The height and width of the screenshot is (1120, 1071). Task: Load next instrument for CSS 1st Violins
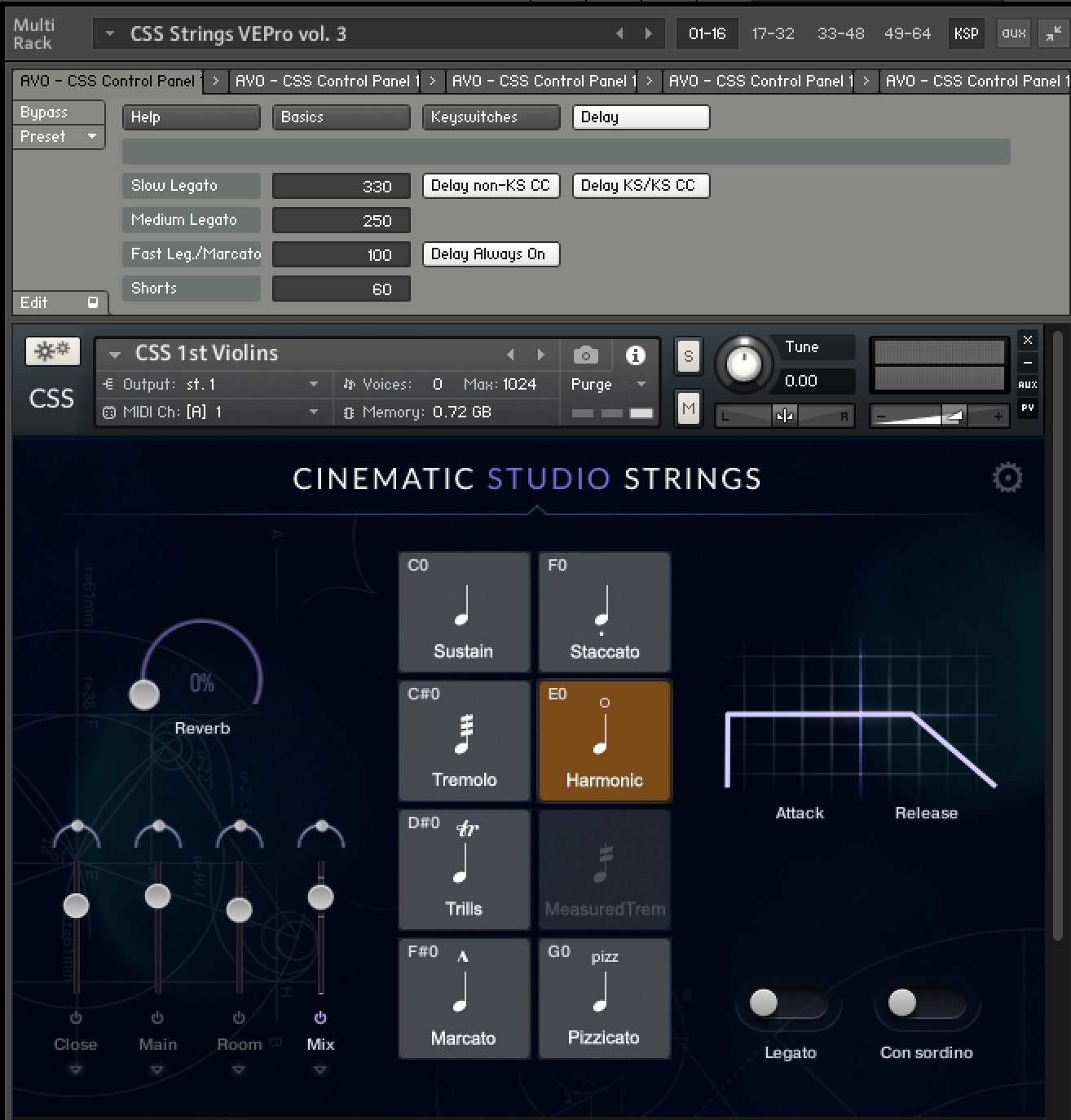[540, 355]
